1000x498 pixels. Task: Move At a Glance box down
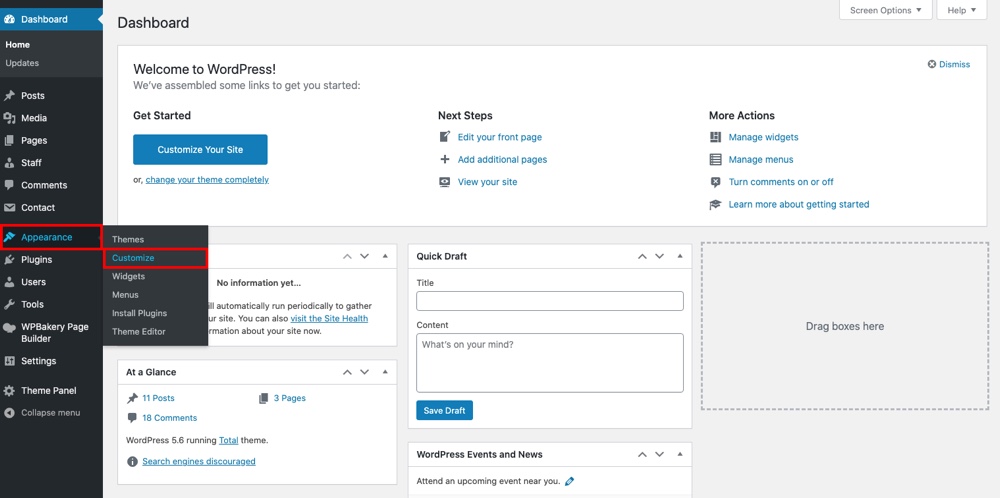coord(364,372)
